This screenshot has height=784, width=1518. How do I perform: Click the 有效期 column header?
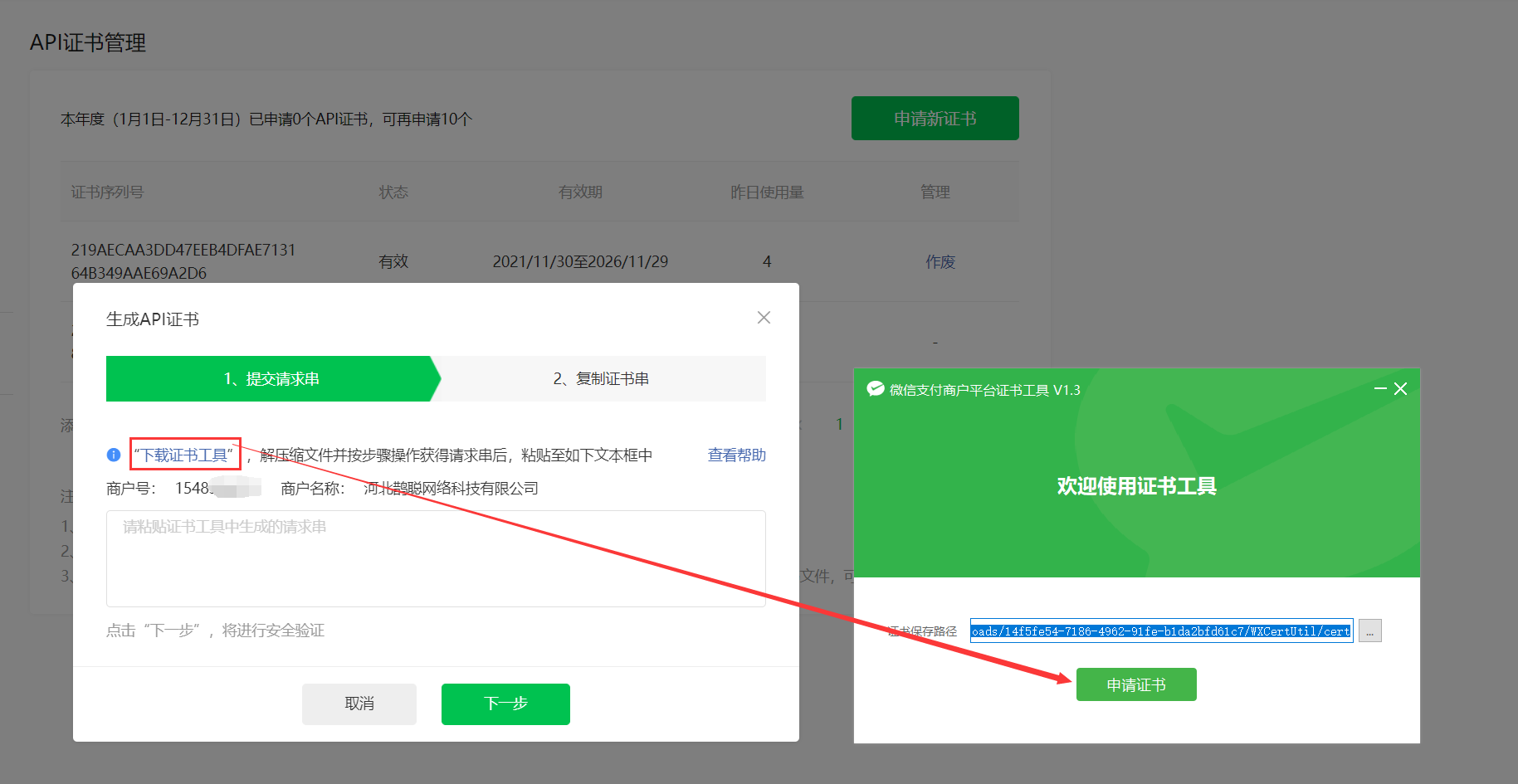coord(580,192)
